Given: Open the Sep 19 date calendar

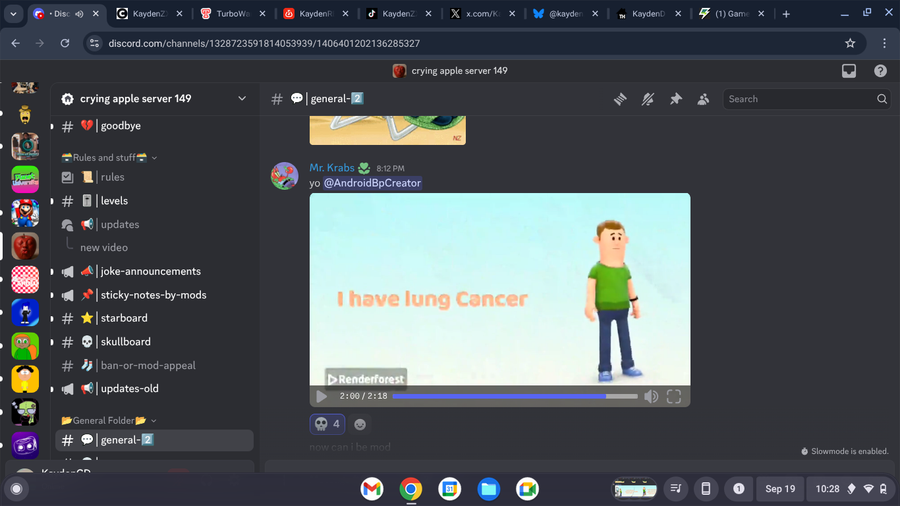Looking at the screenshot, I should (x=779, y=489).
